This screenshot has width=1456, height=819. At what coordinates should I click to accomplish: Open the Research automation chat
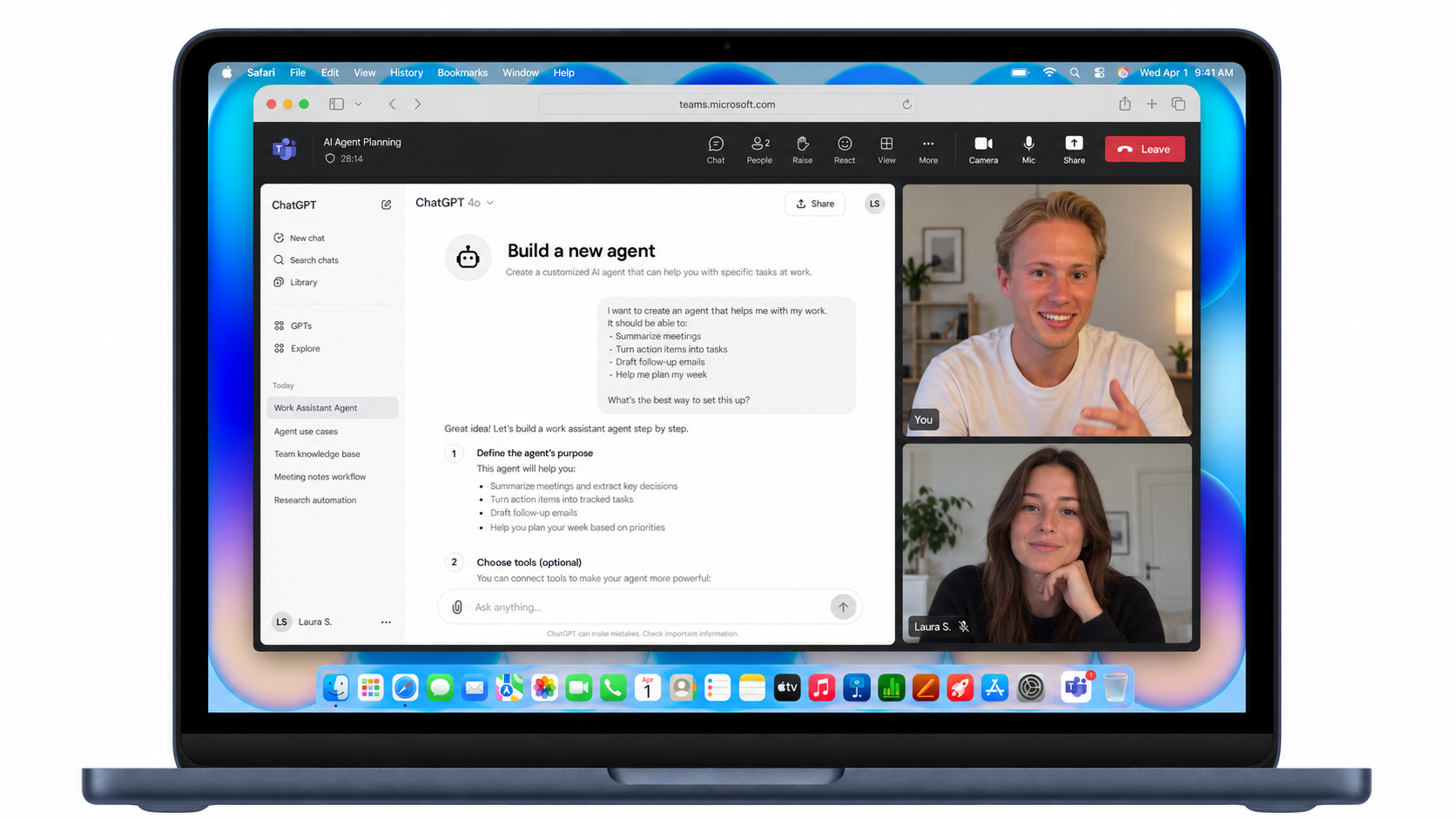315,500
